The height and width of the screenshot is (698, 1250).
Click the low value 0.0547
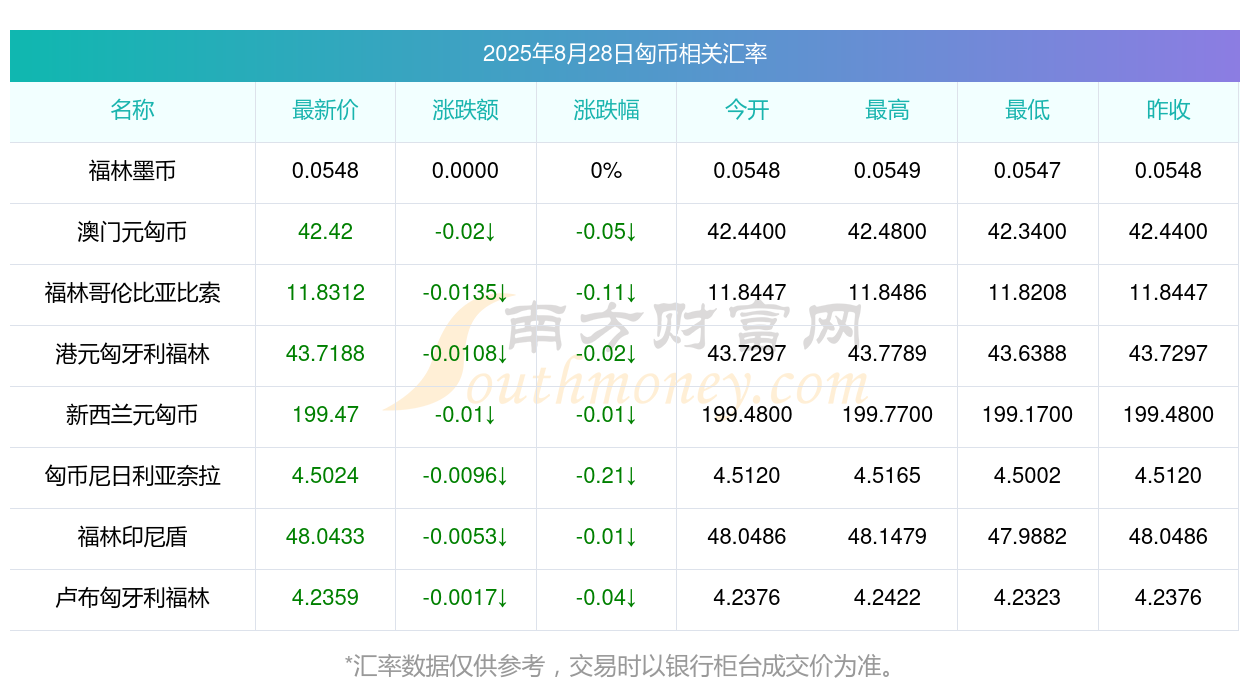[x=1027, y=171]
